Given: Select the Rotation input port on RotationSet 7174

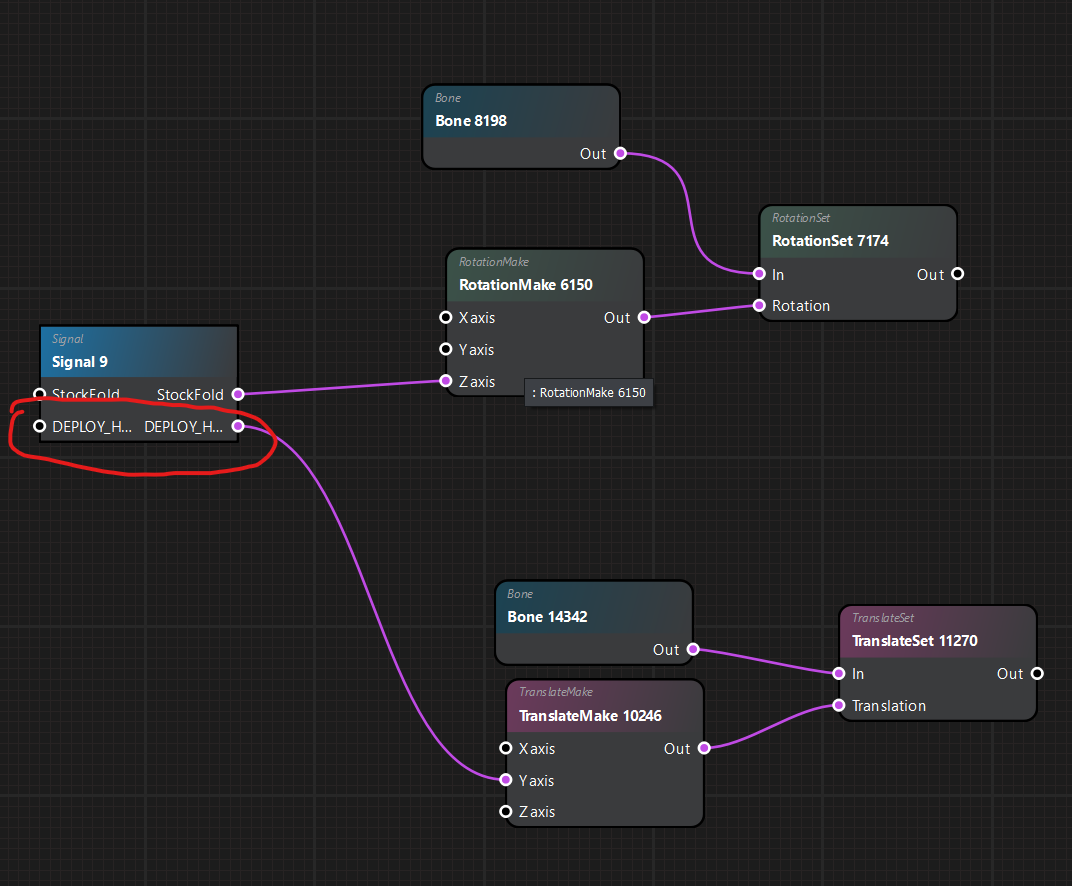Looking at the screenshot, I should pyautogui.click(x=759, y=305).
